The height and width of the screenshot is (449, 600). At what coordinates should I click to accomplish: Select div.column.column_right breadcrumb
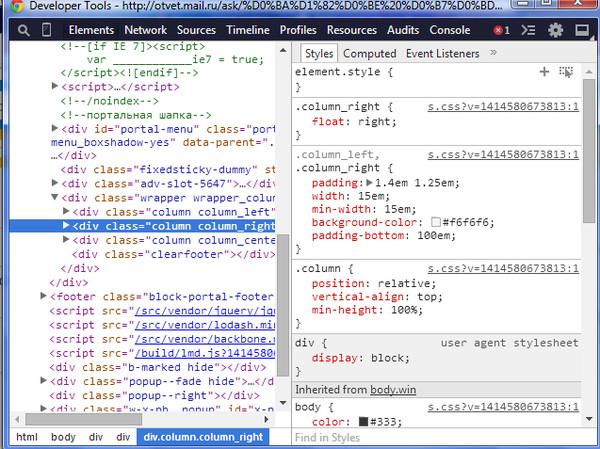click(x=203, y=437)
